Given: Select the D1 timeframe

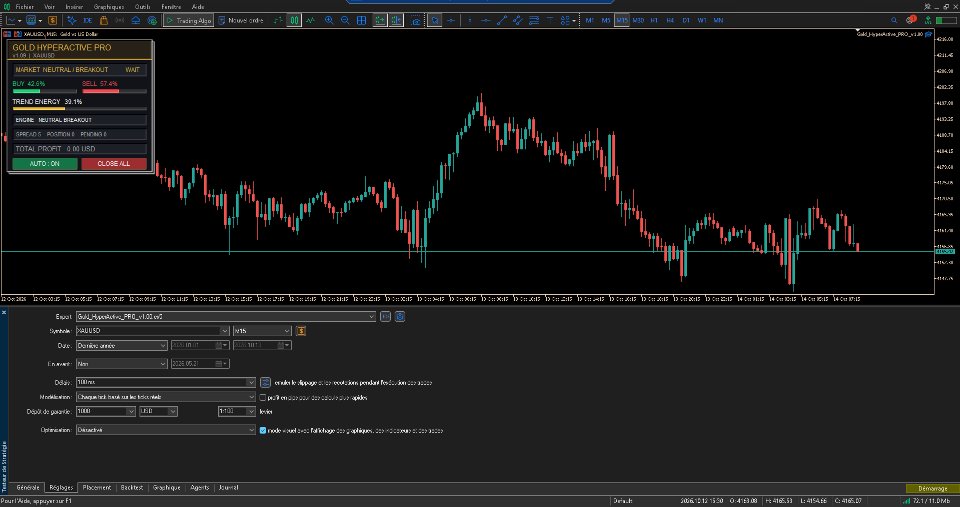Looking at the screenshot, I should pos(686,20).
